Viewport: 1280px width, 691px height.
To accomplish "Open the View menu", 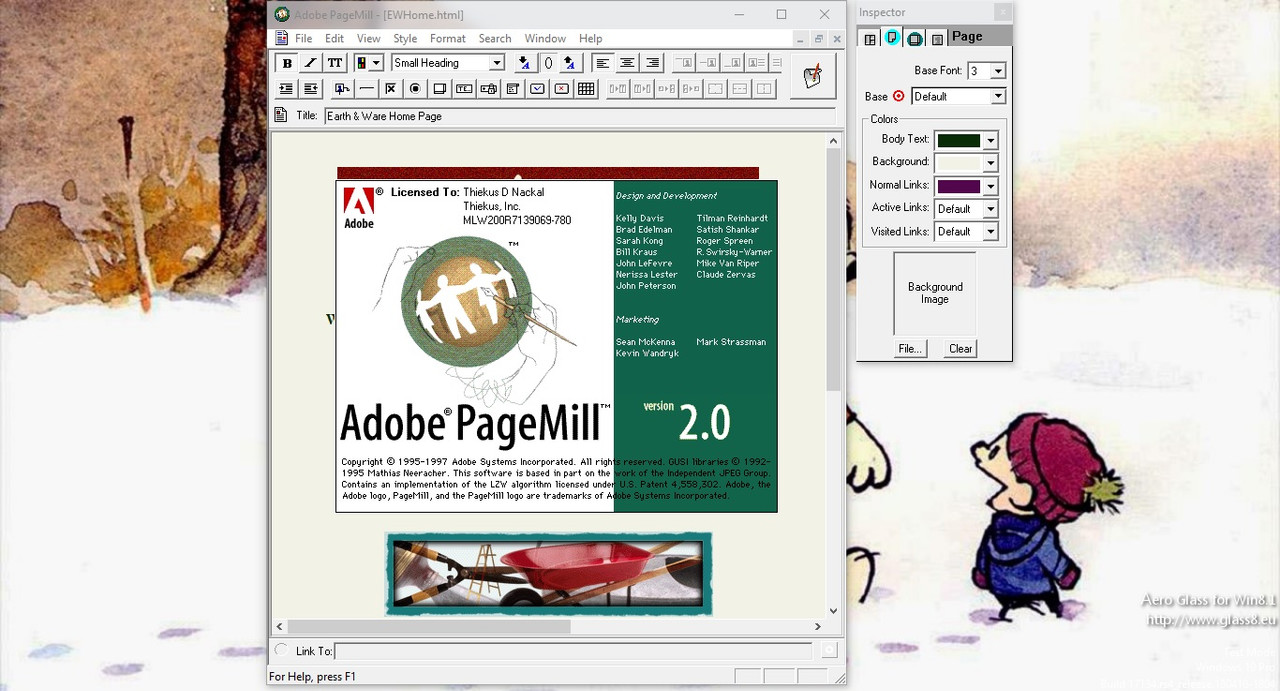I will click(369, 39).
